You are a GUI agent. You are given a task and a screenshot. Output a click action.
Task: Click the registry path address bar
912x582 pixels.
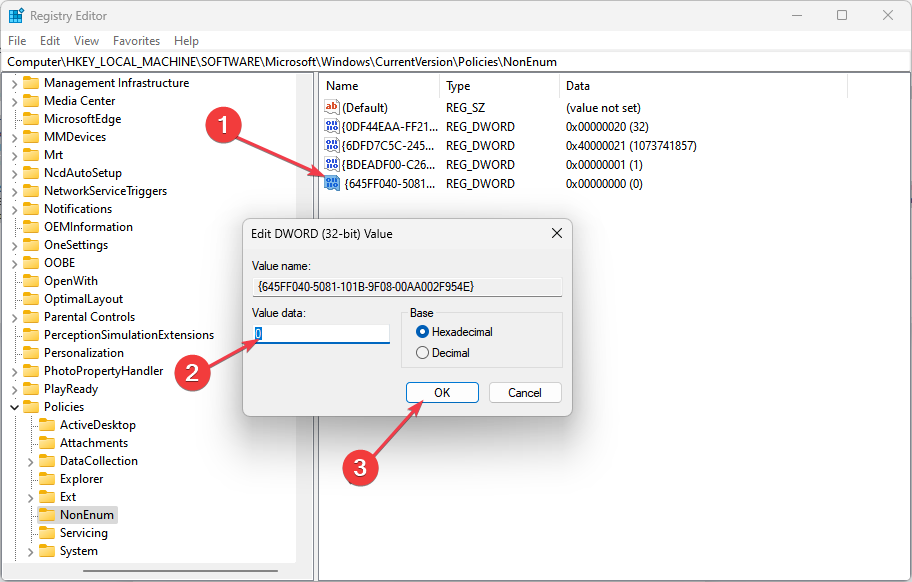tap(456, 62)
